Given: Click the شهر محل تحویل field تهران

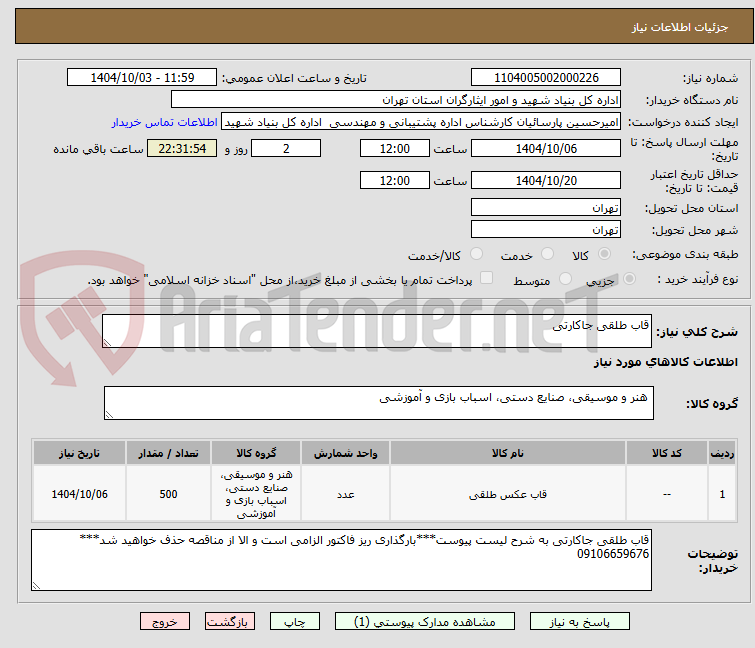Looking at the screenshot, I should (x=546, y=230).
